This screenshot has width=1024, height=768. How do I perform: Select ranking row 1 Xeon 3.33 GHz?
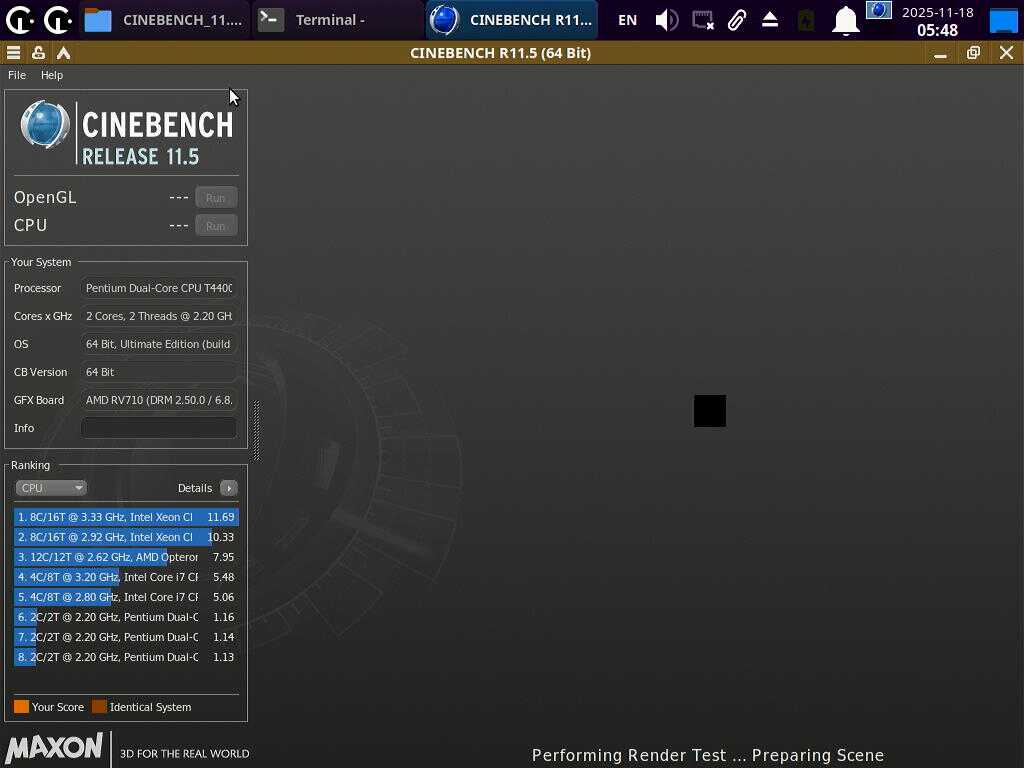pos(126,517)
